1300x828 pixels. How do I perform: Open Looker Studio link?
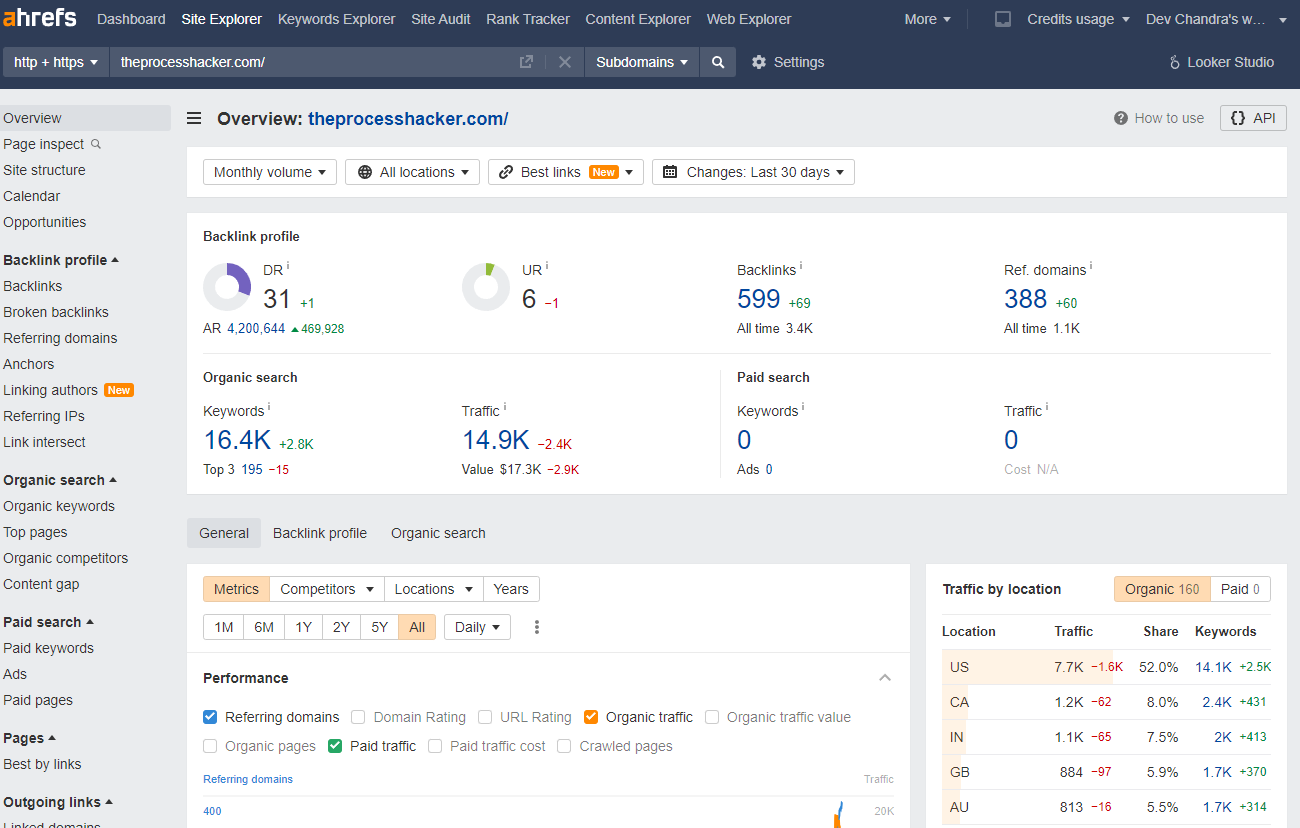point(1221,62)
